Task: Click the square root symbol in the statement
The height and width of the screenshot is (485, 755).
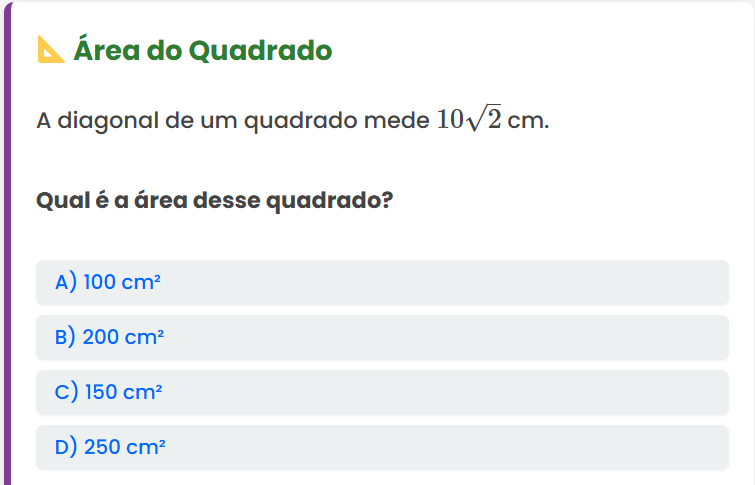Action: 479,120
